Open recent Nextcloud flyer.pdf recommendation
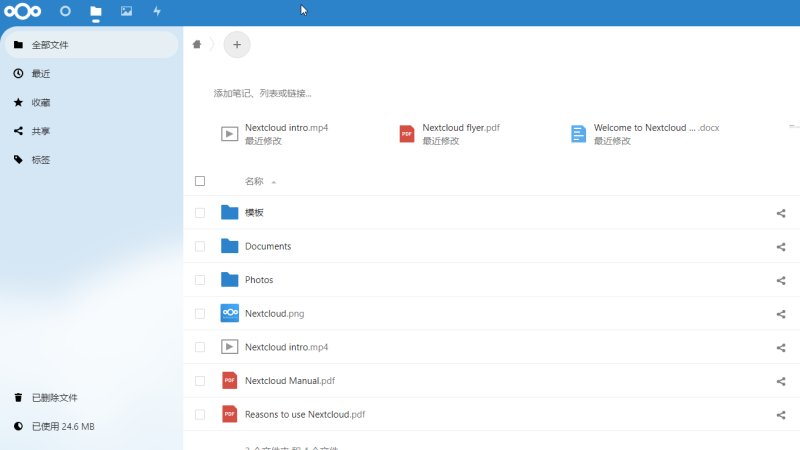Screen dimensions: 800x450 tap(450, 134)
